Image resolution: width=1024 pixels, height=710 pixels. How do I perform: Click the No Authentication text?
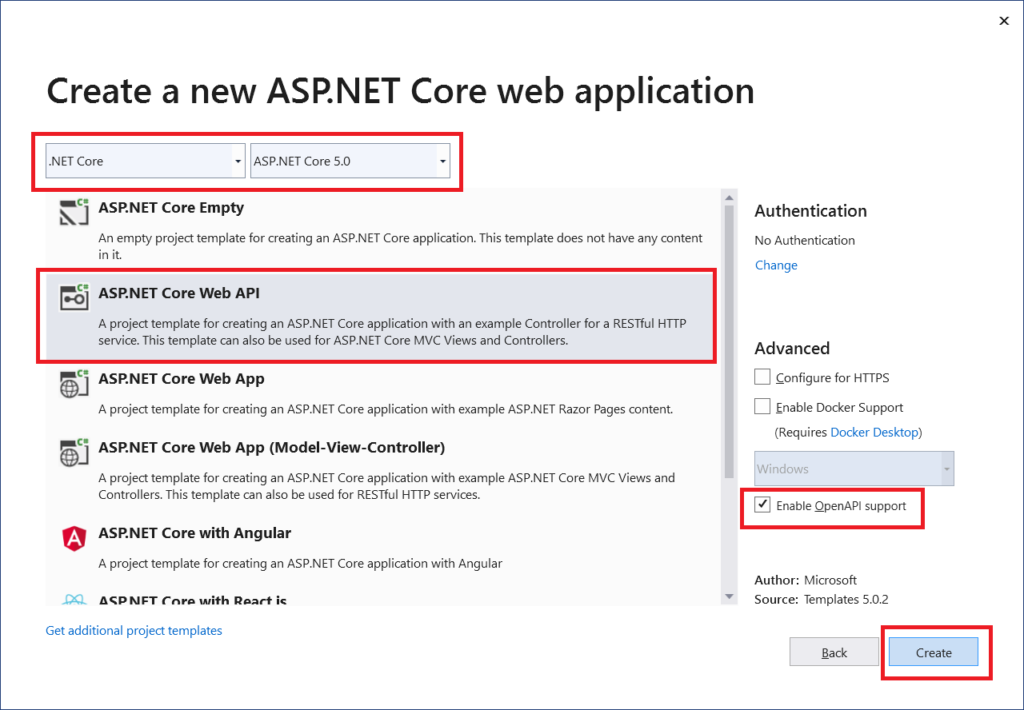[805, 240]
